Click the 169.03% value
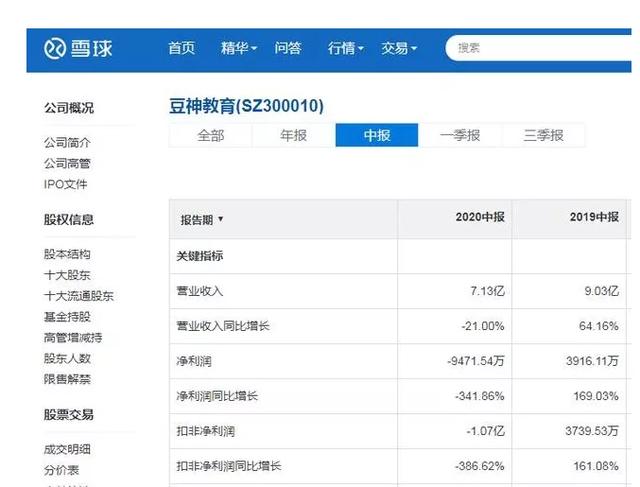This screenshot has width=640, height=487. click(x=596, y=396)
